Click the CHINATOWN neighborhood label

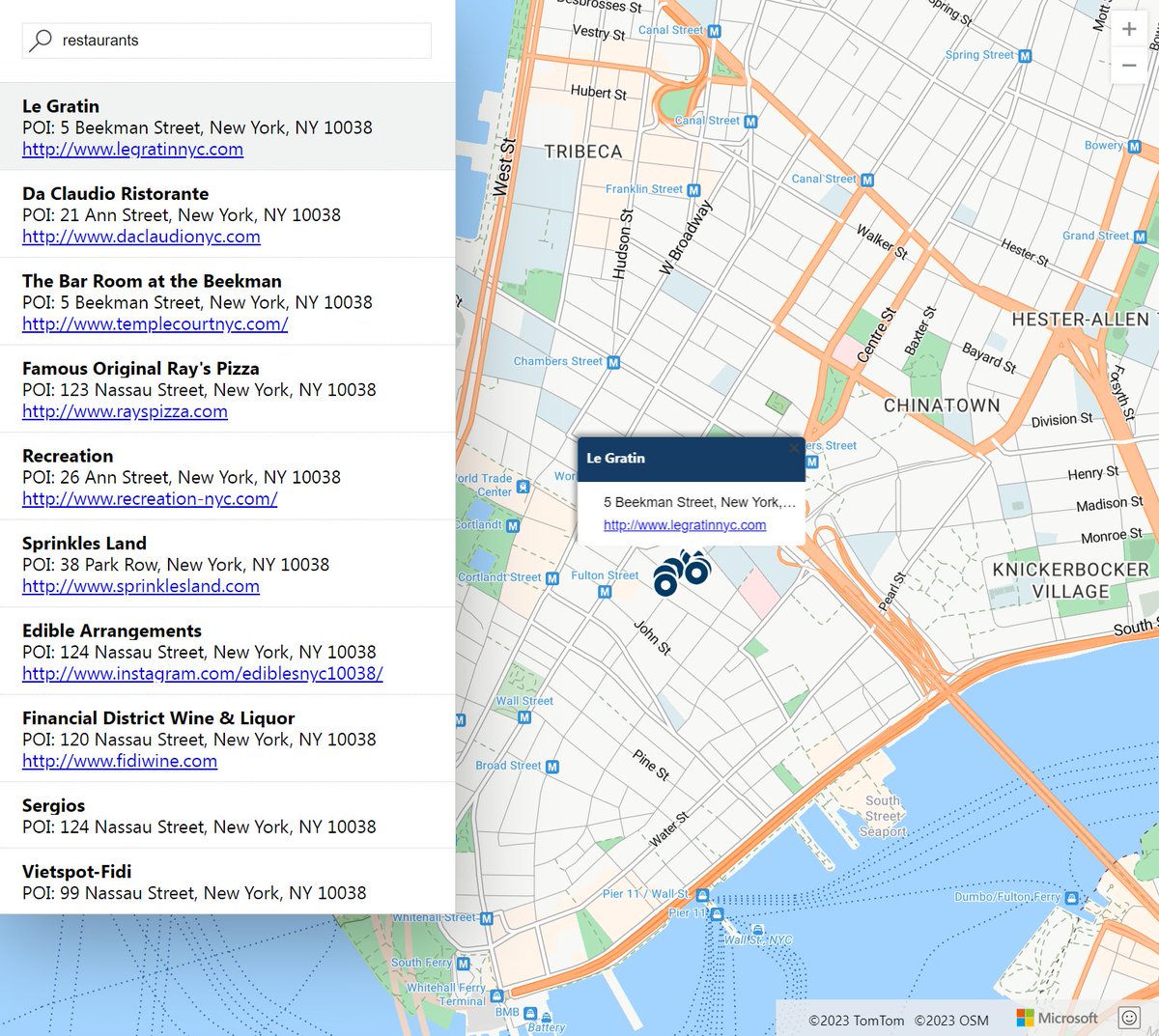pyautogui.click(x=942, y=406)
